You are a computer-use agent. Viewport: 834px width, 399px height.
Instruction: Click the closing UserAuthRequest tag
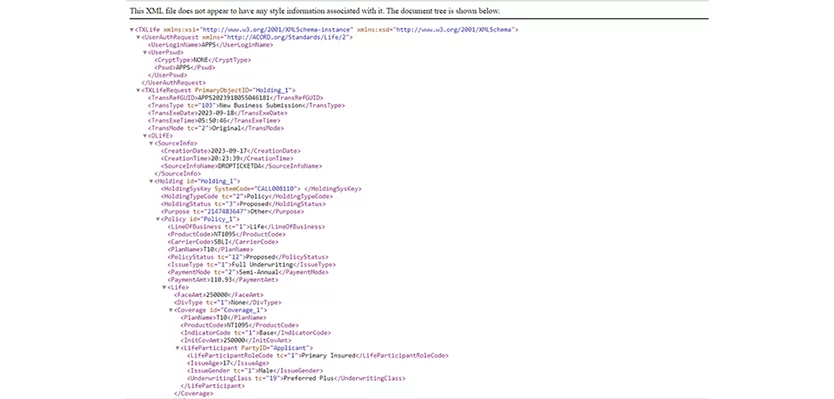click(x=173, y=83)
